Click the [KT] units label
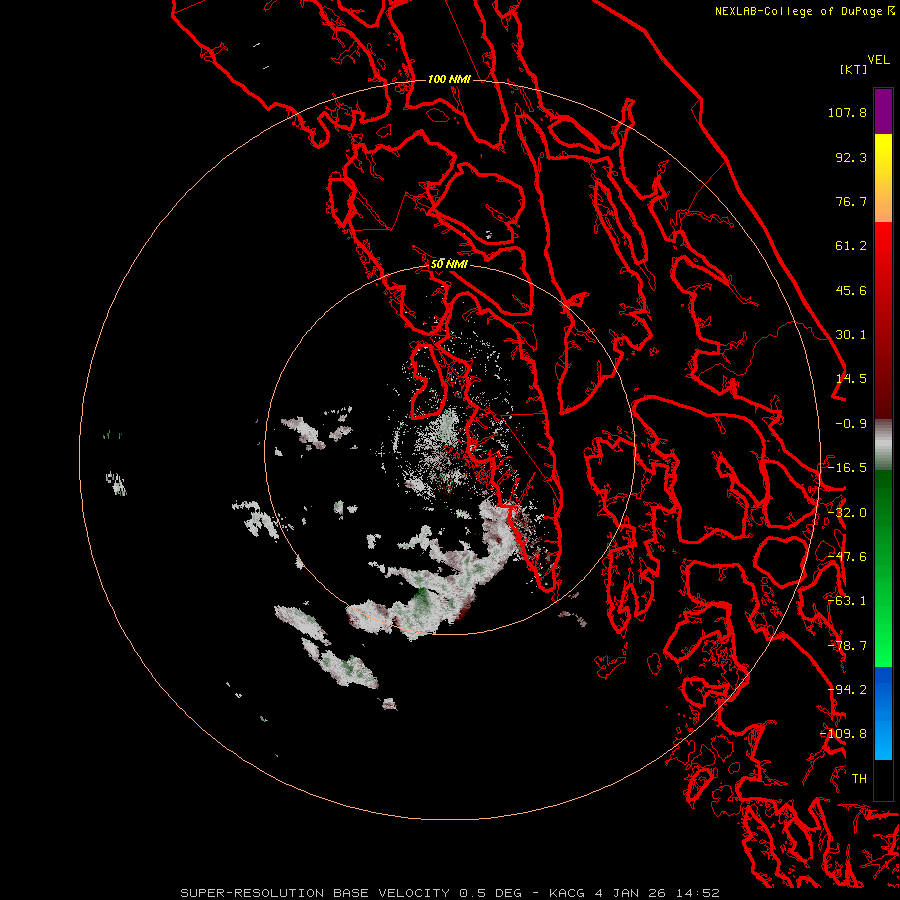Viewport: 900px width, 900px height. pos(854,69)
